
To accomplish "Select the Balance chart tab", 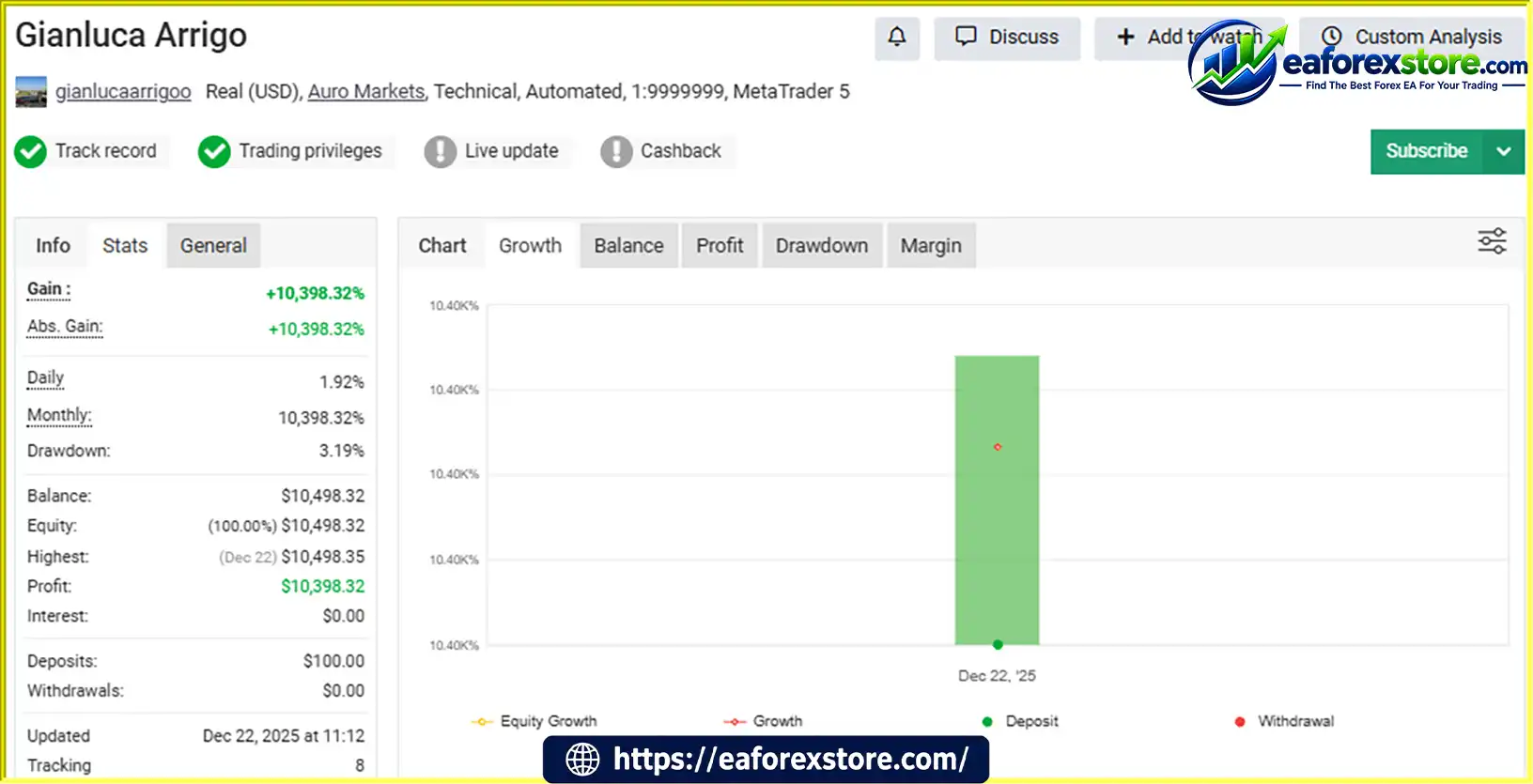I will click(628, 245).
